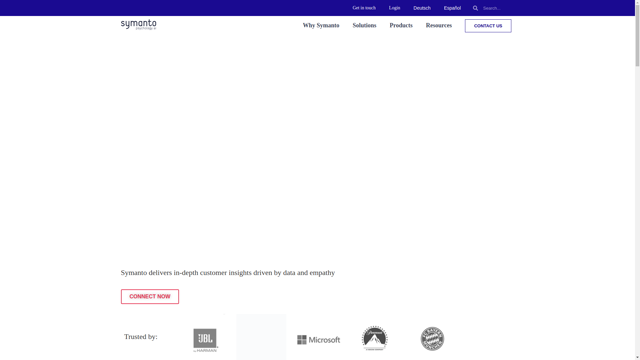Click the Symanto logo
Screen dimensions: 640x360
click(138, 24)
